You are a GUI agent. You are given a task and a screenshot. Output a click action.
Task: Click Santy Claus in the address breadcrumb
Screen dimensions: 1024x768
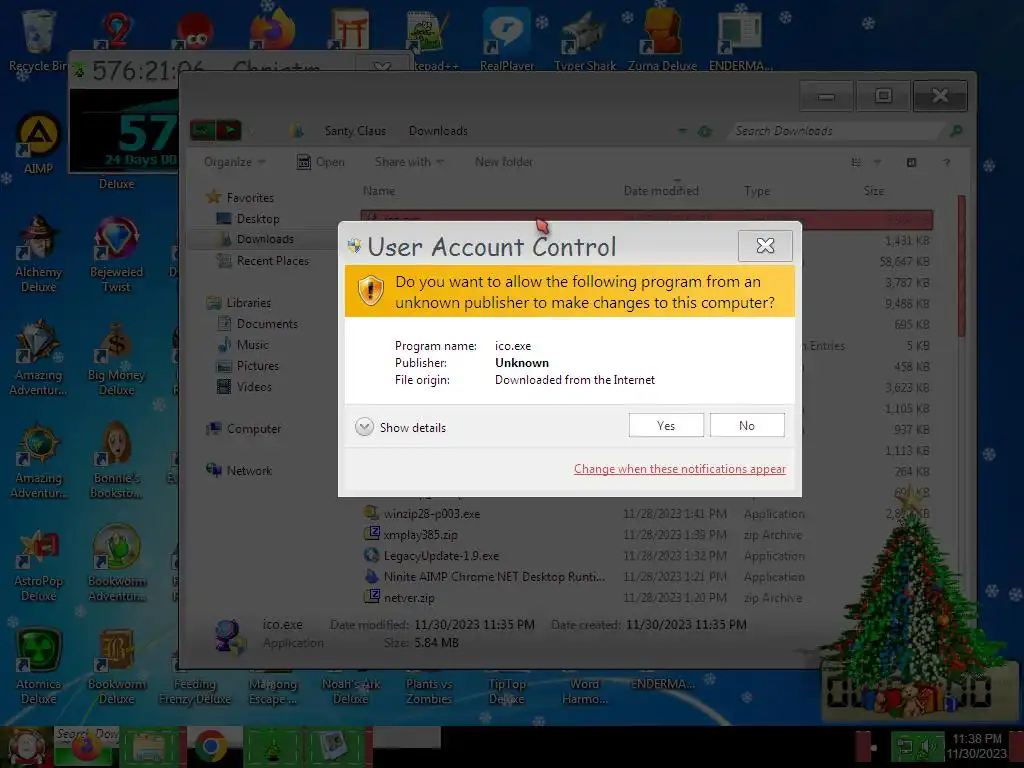355,131
